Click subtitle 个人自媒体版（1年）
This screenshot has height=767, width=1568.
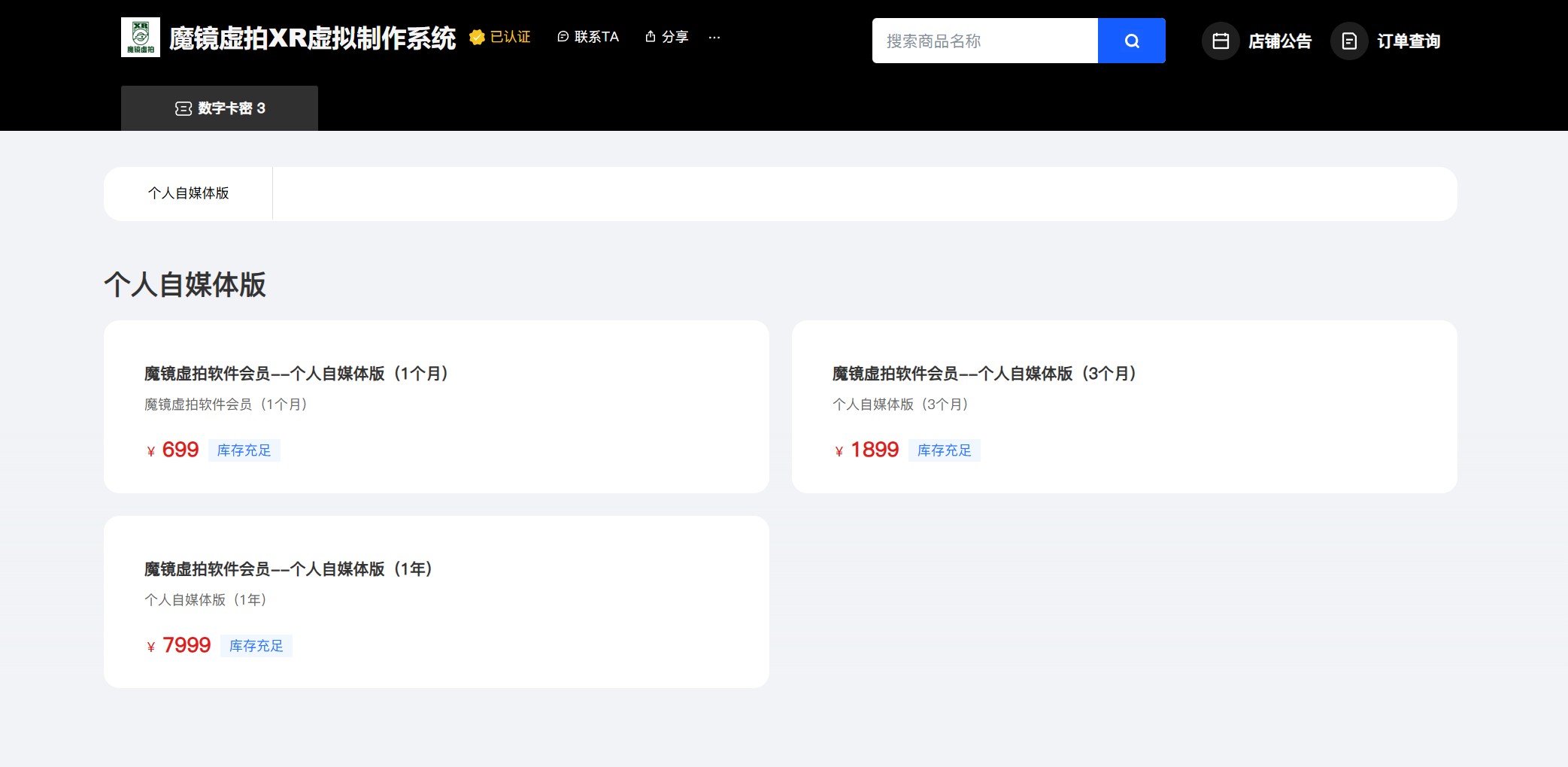[206, 600]
